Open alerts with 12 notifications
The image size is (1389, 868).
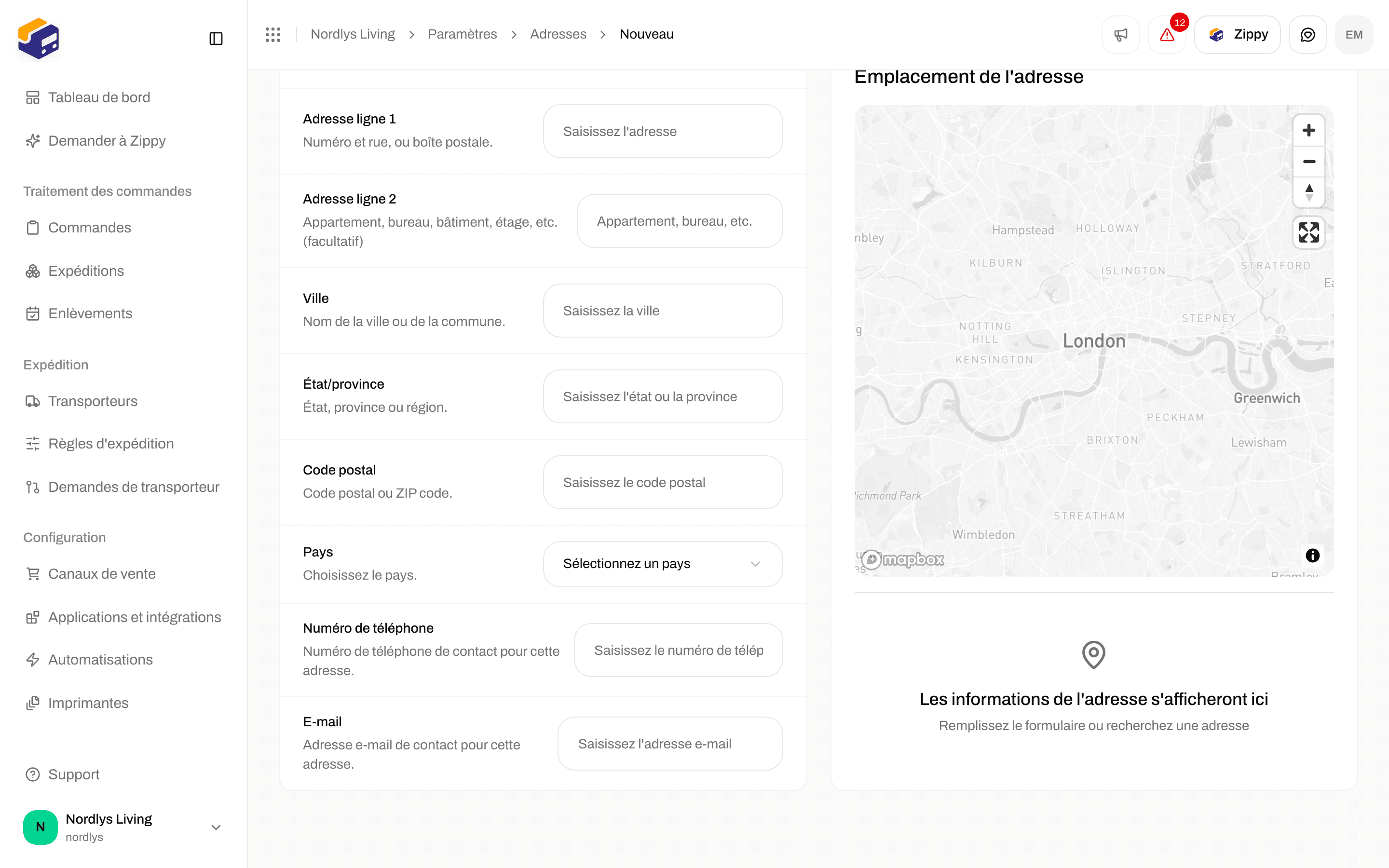tap(1167, 34)
